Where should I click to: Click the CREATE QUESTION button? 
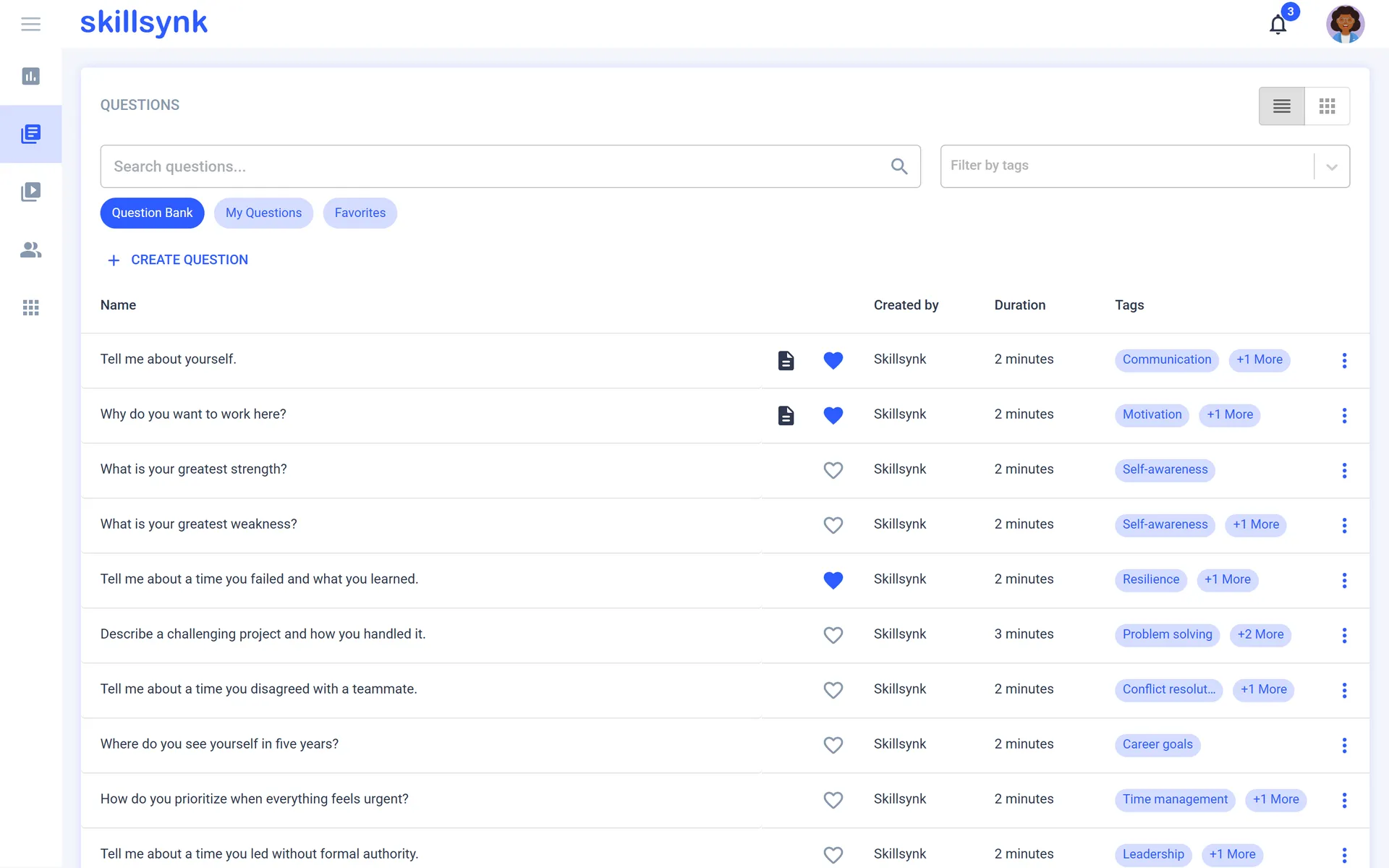pos(177,260)
